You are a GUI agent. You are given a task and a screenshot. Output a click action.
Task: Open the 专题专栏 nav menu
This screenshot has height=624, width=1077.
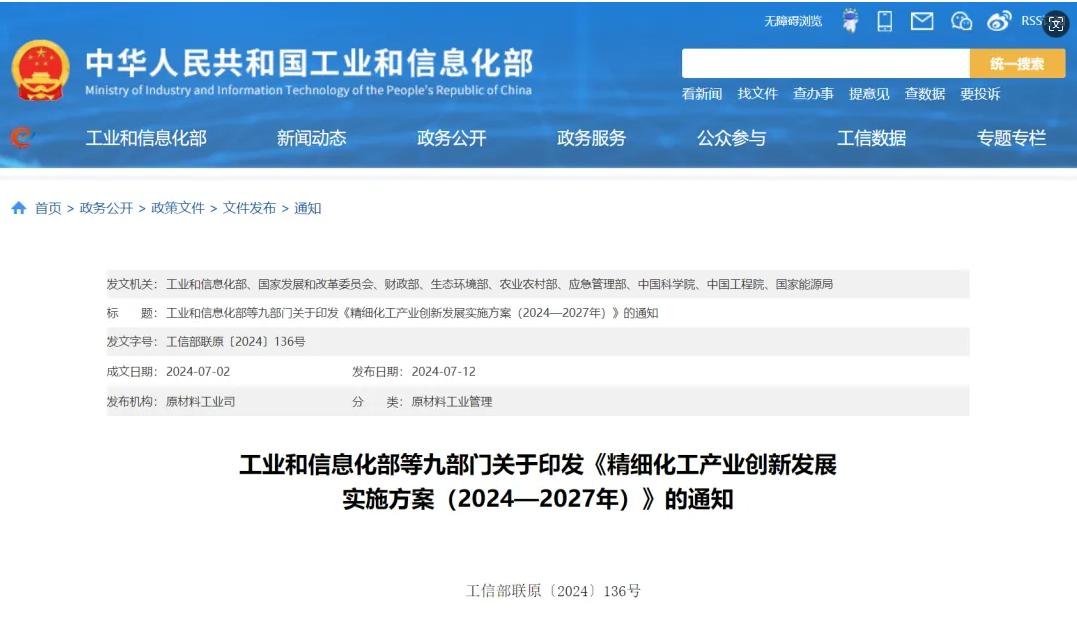[1012, 138]
